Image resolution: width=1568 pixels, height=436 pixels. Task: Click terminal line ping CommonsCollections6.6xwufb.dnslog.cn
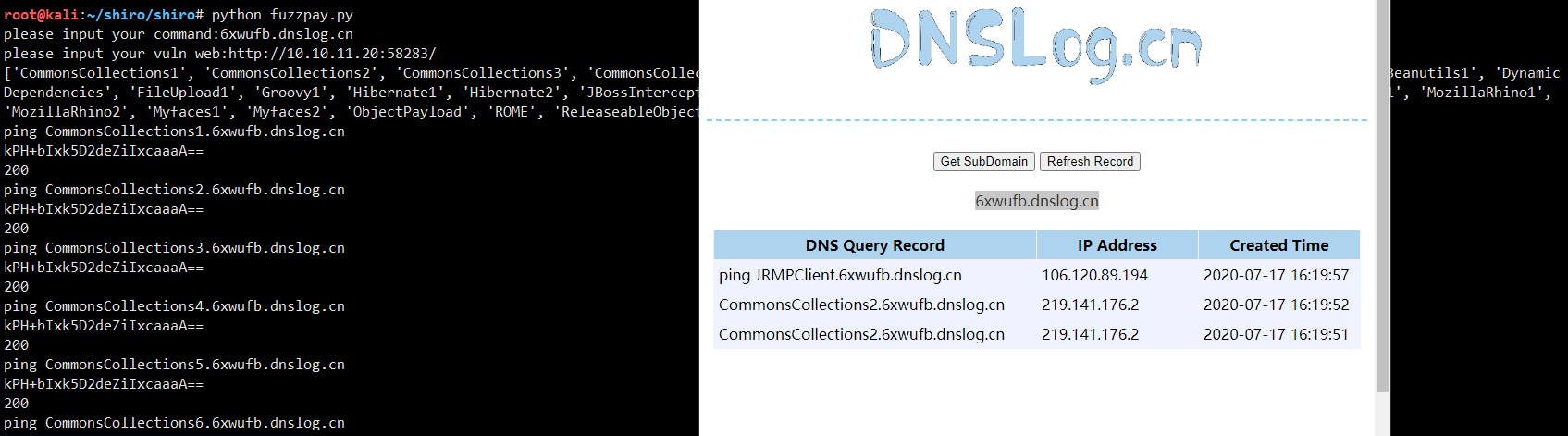(x=174, y=423)
